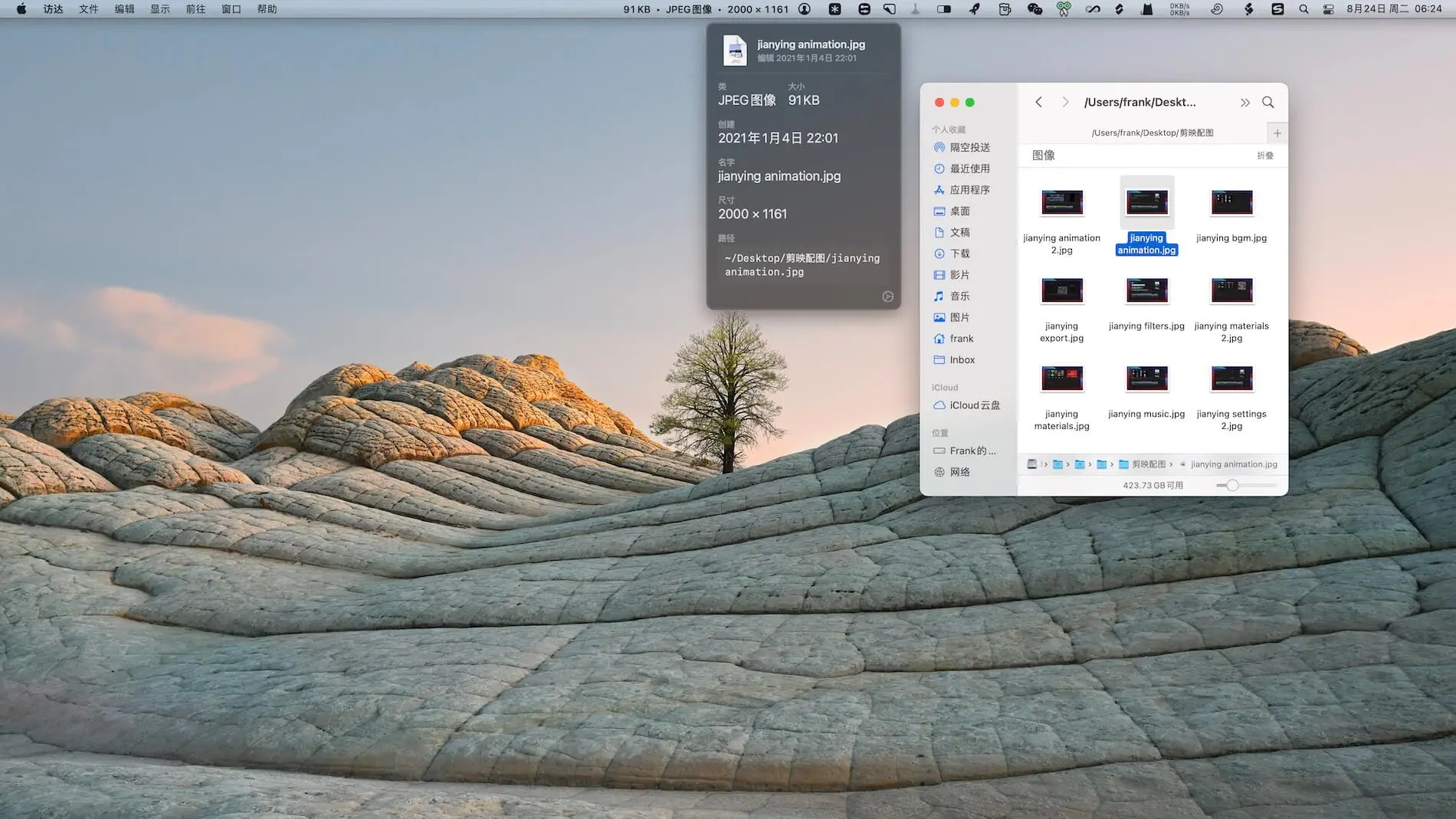Click the WeChat icon in menu bar

pos(1035,9)
